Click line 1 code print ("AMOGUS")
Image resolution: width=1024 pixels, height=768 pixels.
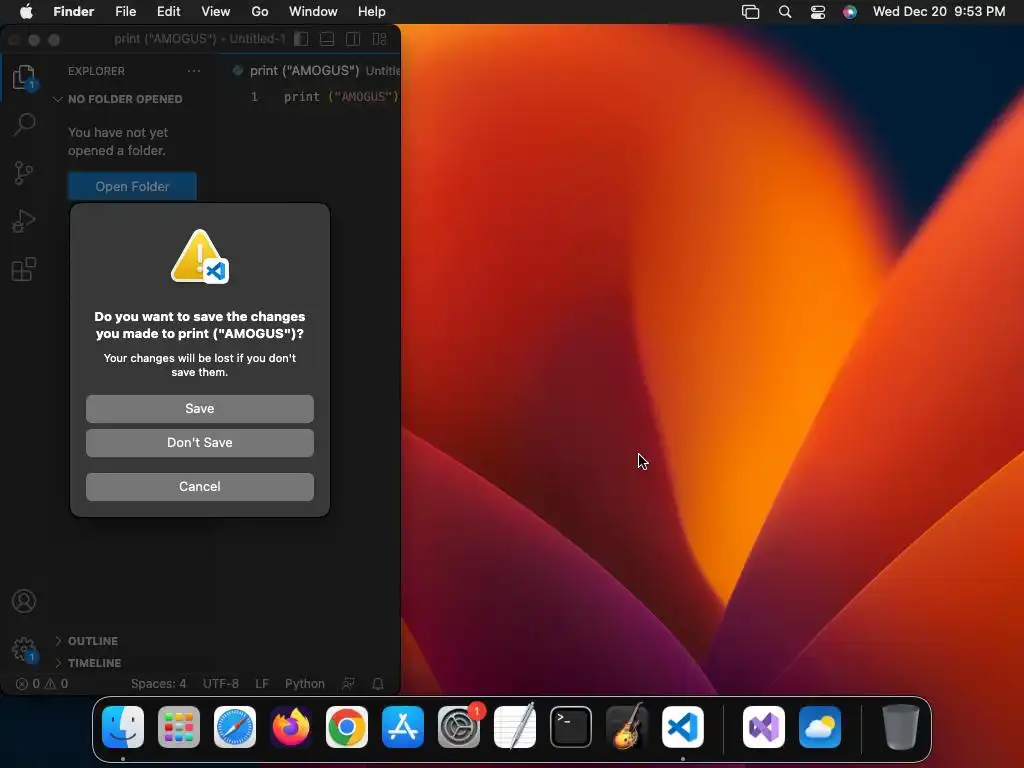[x=341, y=97]
